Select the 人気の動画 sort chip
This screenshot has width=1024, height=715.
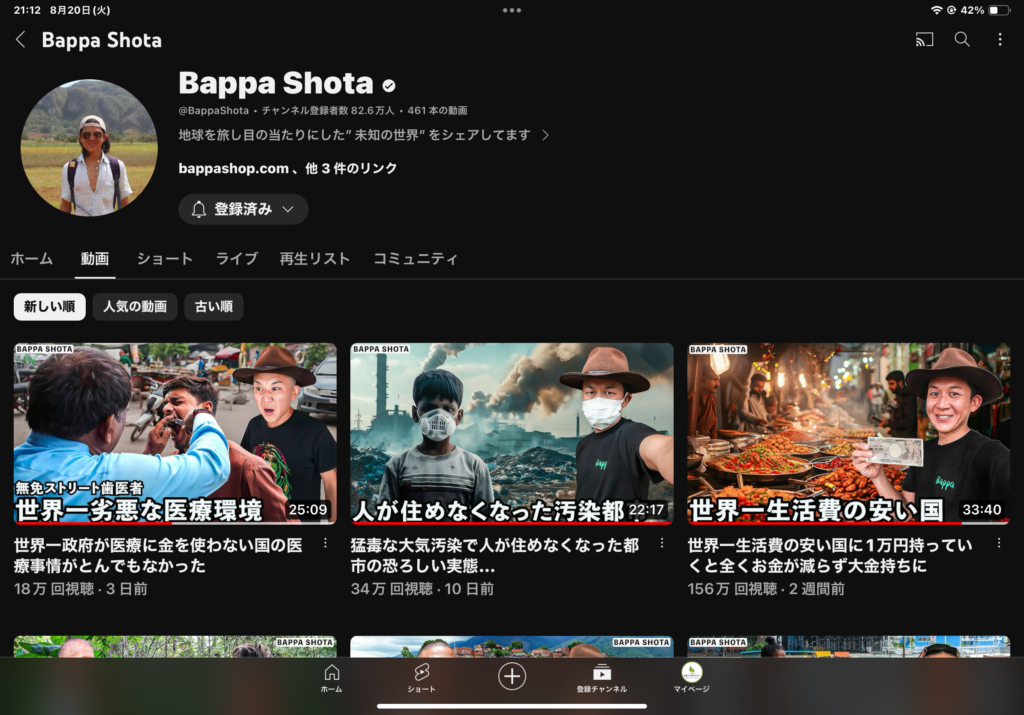(x=135, y=307)
